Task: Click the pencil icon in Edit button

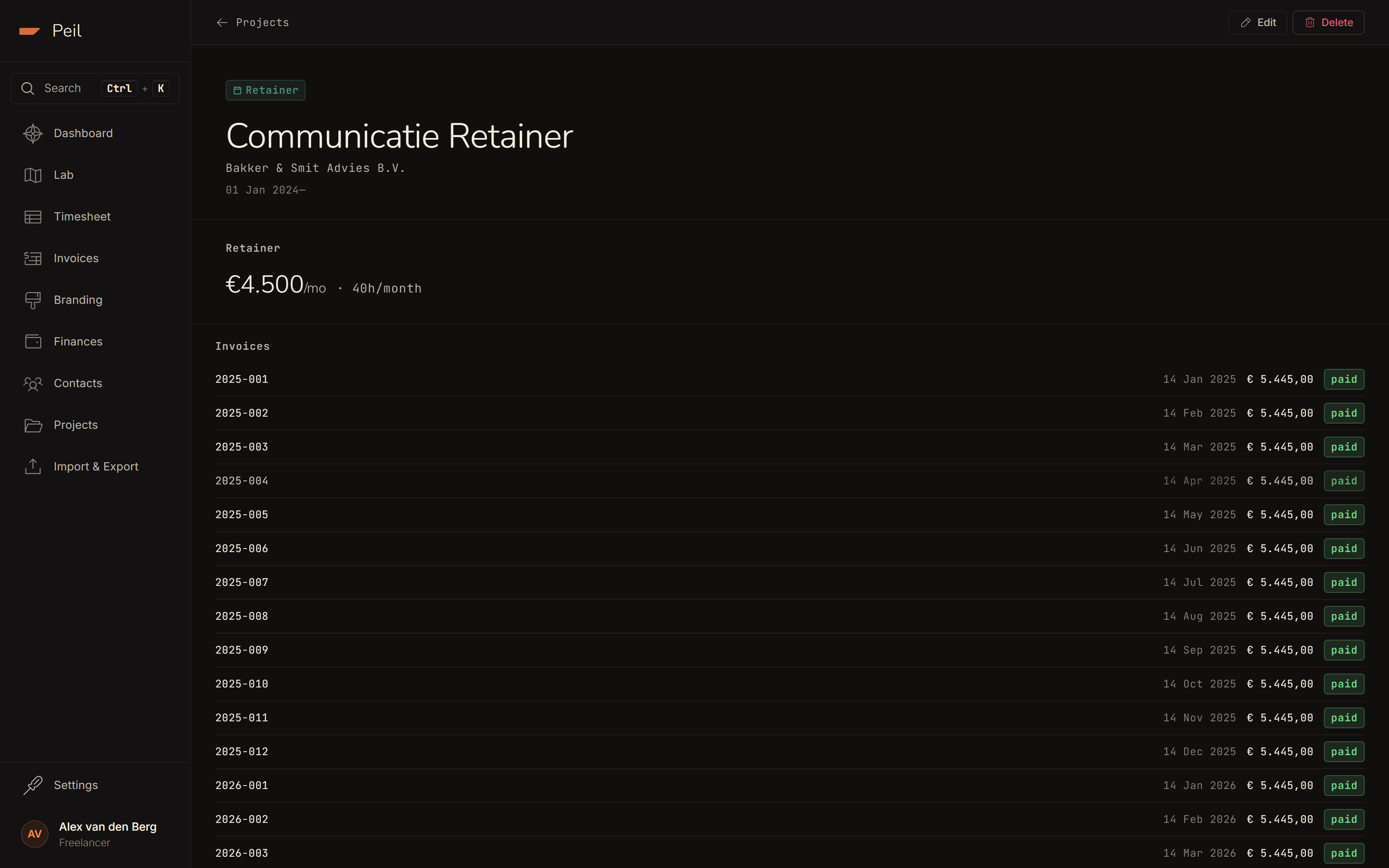Action: (x=1245, y=23)
